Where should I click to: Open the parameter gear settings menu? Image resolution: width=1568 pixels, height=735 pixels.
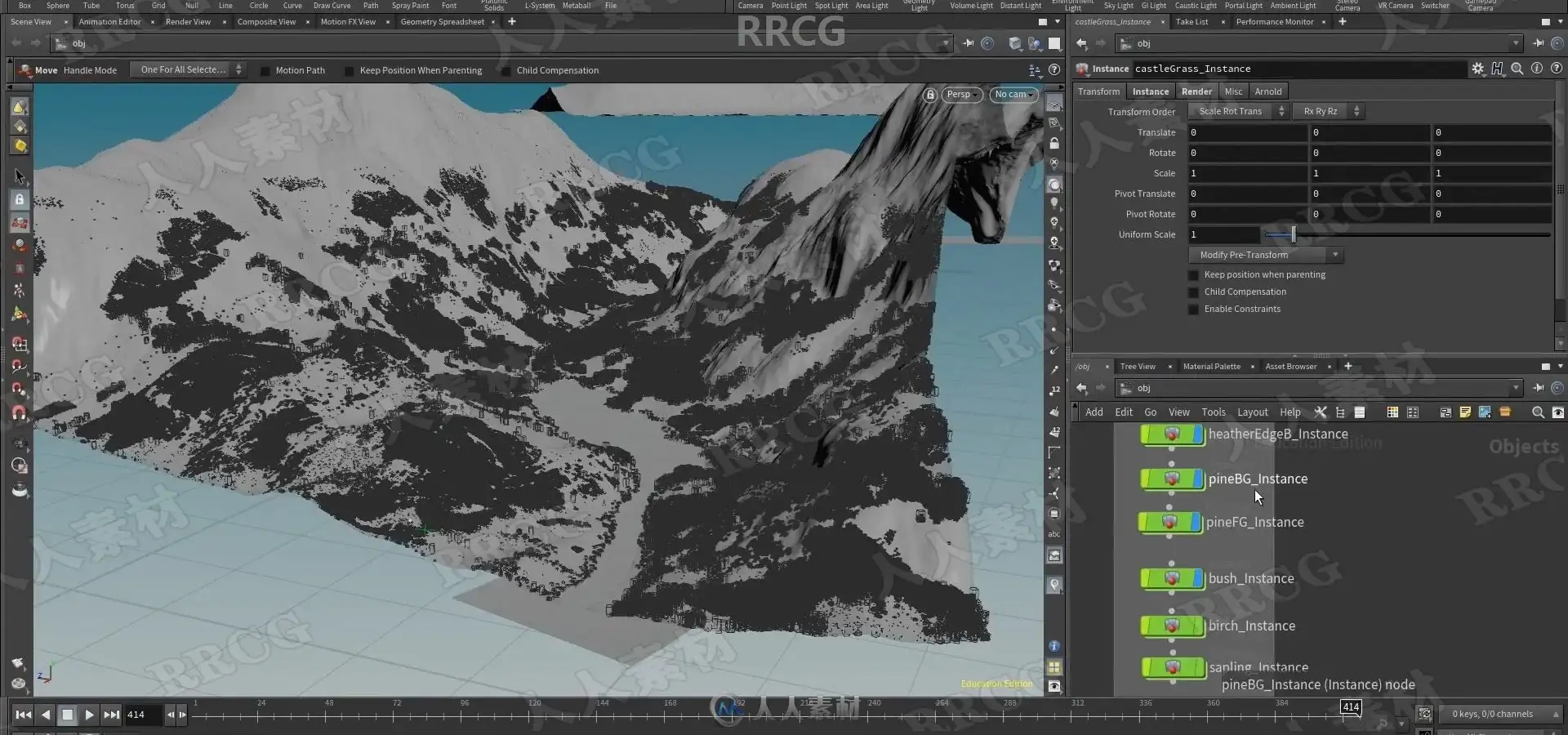1478,69
